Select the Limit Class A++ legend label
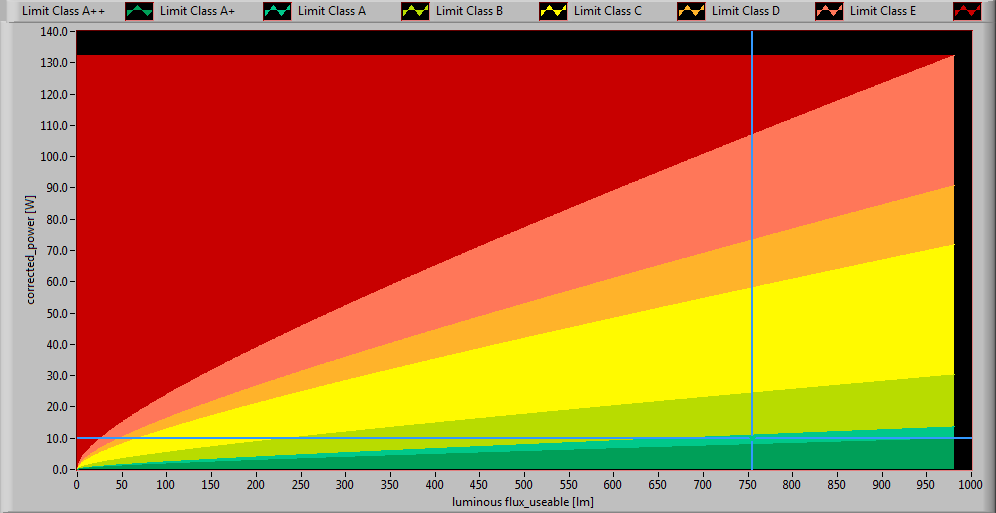Image resolution: width=996 pixels, height=513 pixels. click(63, 12)
